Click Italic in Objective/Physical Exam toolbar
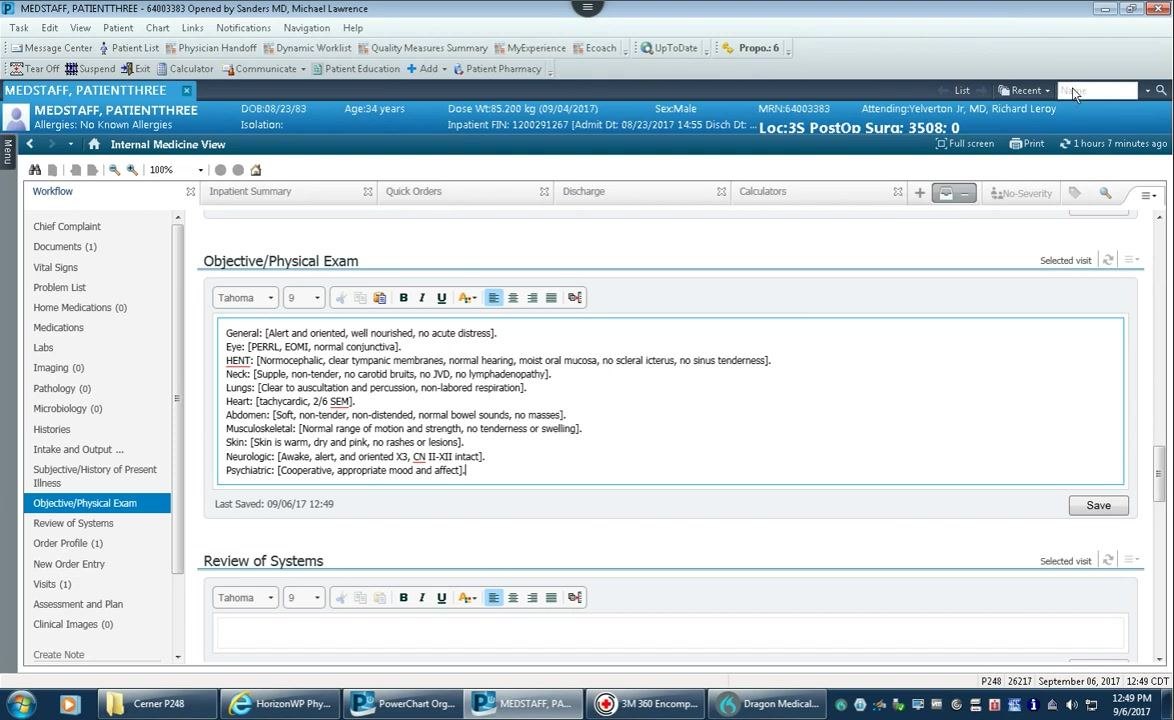The width and height of the screenshot is (1174, 720). (422, 298)
